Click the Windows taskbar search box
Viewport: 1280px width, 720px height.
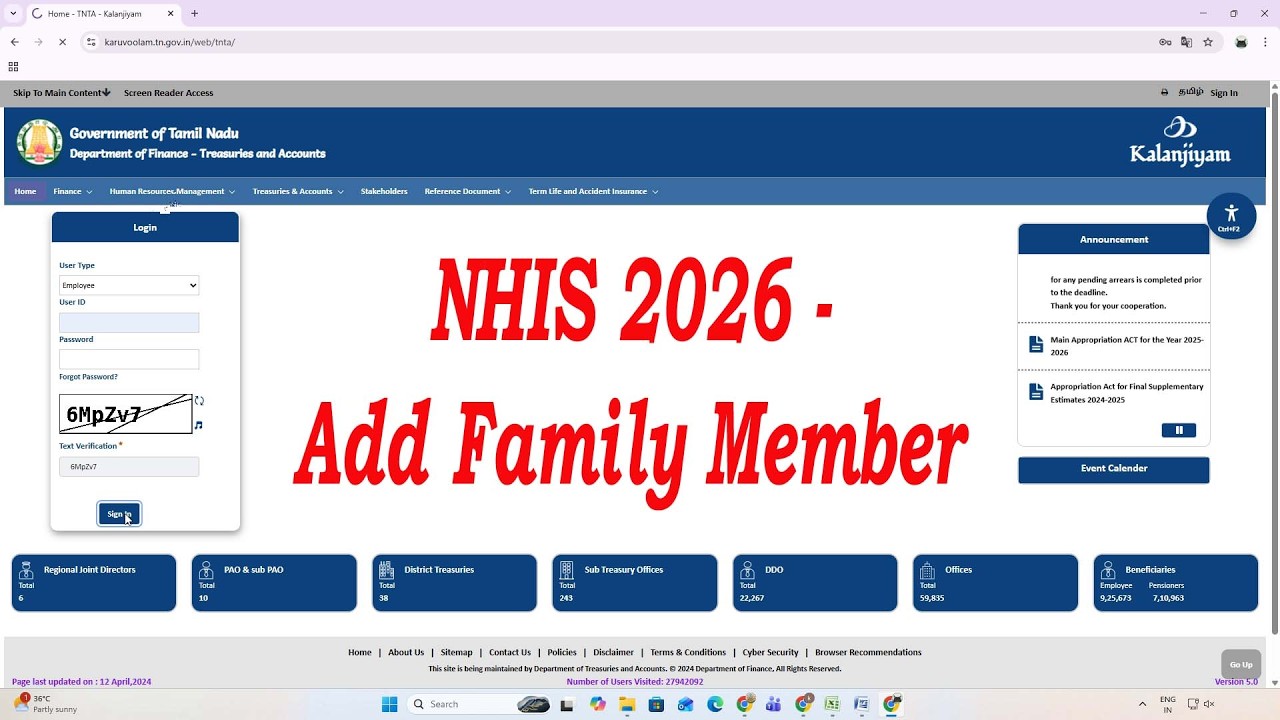pos(480,704)
